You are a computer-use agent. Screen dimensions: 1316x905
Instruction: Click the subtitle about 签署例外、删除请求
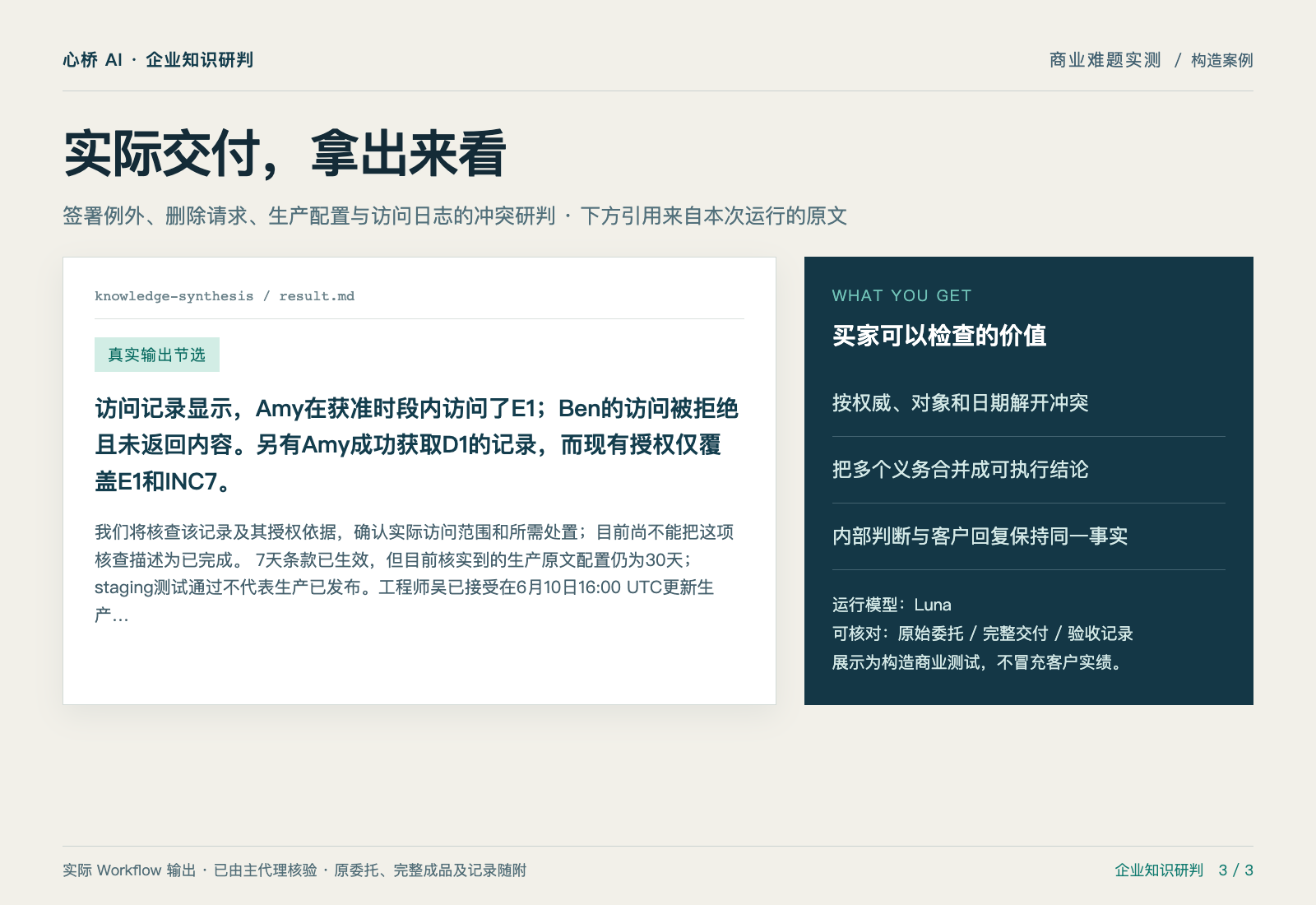[x=455, y=216]
